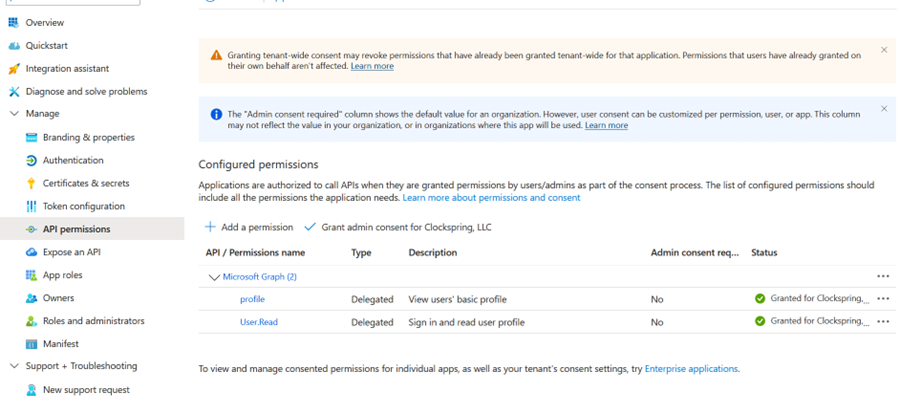
Task: Open the Overview page
Action: coord(45,22)
